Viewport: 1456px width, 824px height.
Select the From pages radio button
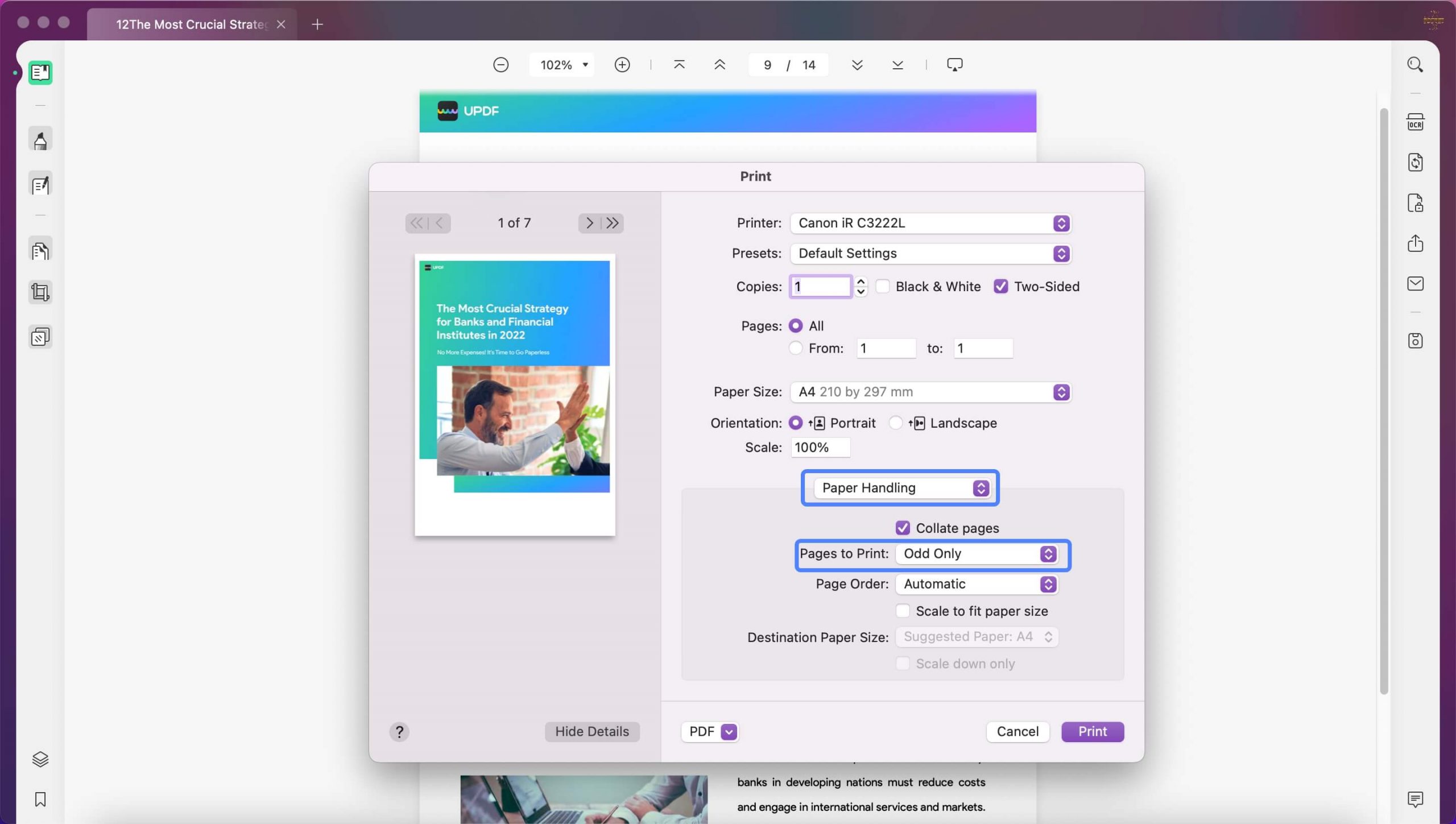coord(796,347)
